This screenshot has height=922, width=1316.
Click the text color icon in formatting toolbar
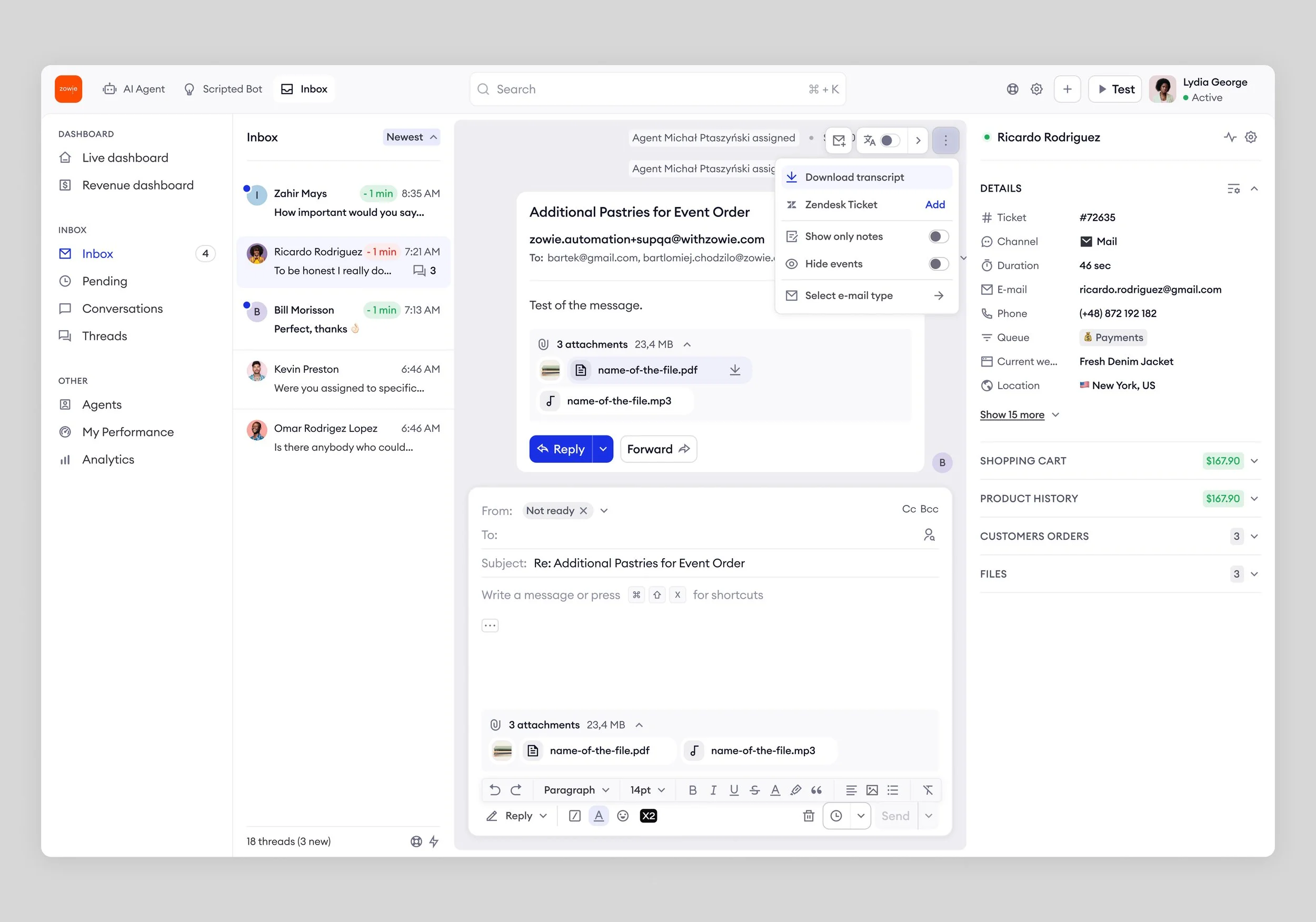coord(775,790)
